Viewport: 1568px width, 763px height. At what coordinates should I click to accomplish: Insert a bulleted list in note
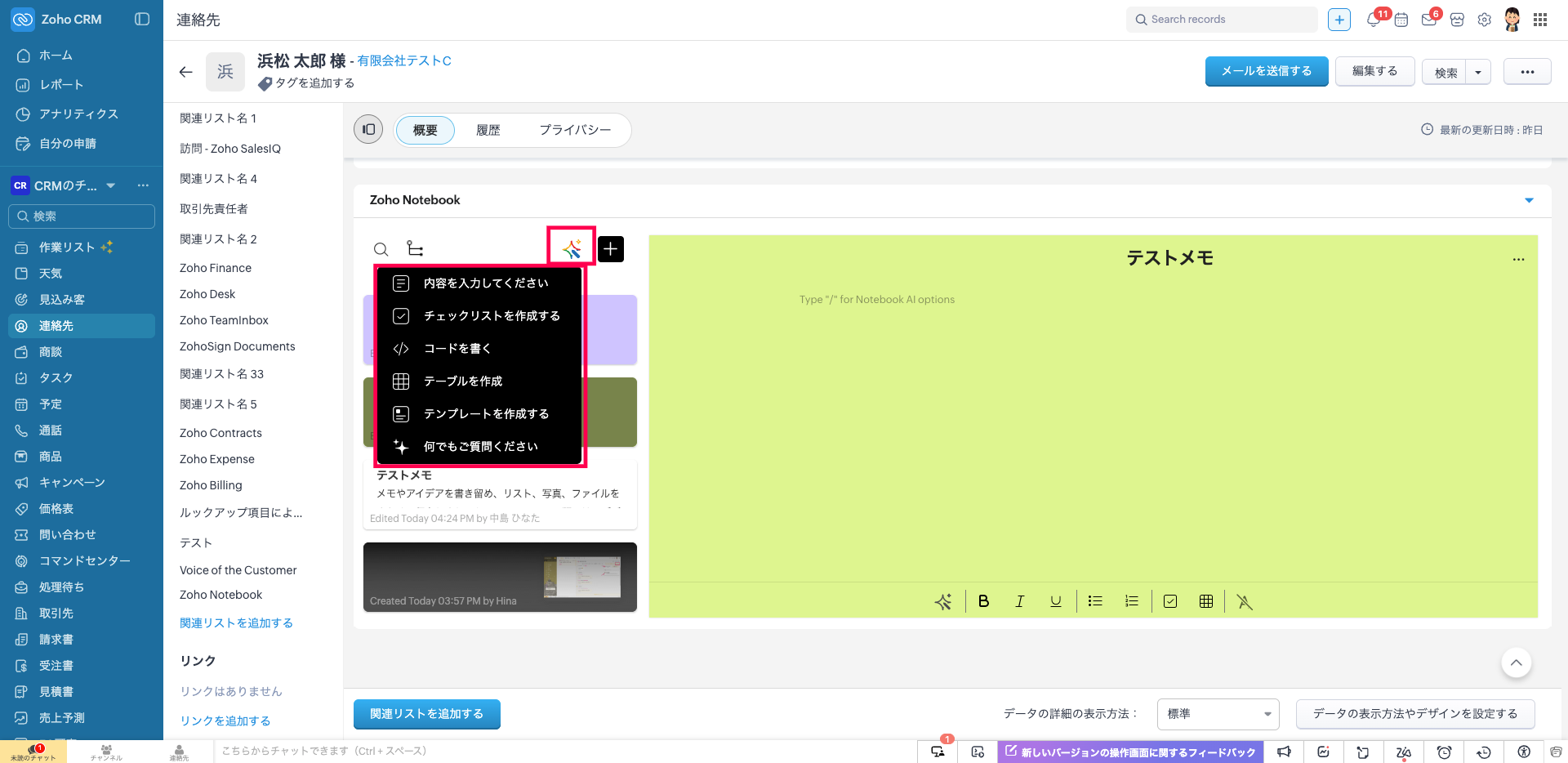pos(1095,601)
